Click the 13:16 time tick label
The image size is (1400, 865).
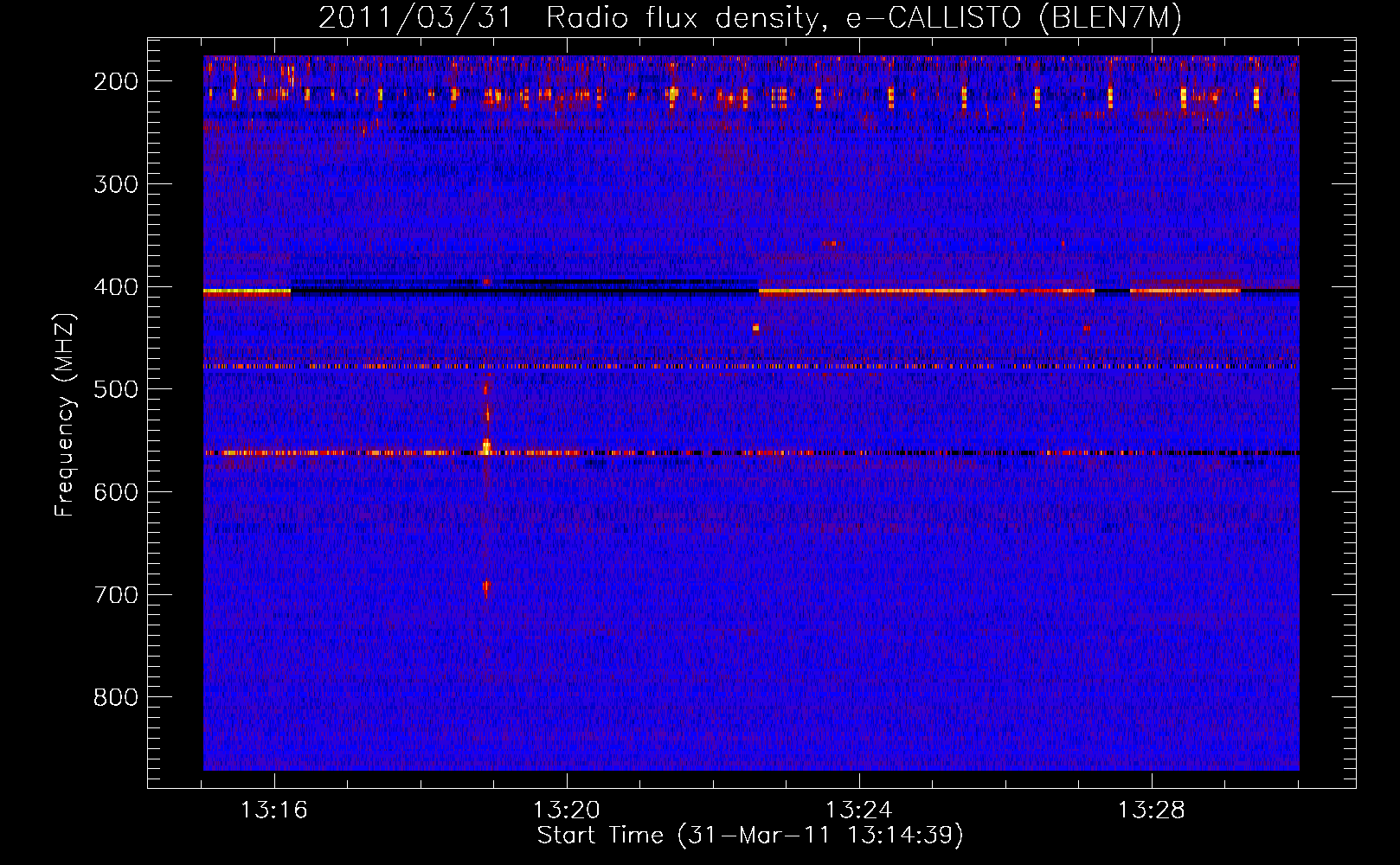point(274,811)
